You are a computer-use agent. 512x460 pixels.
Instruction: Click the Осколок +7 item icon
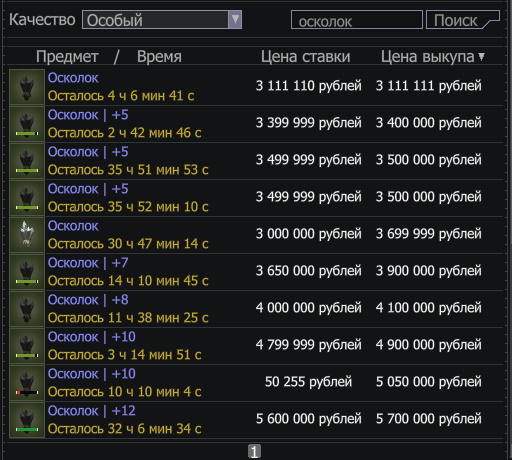click(x=27, y=272)
